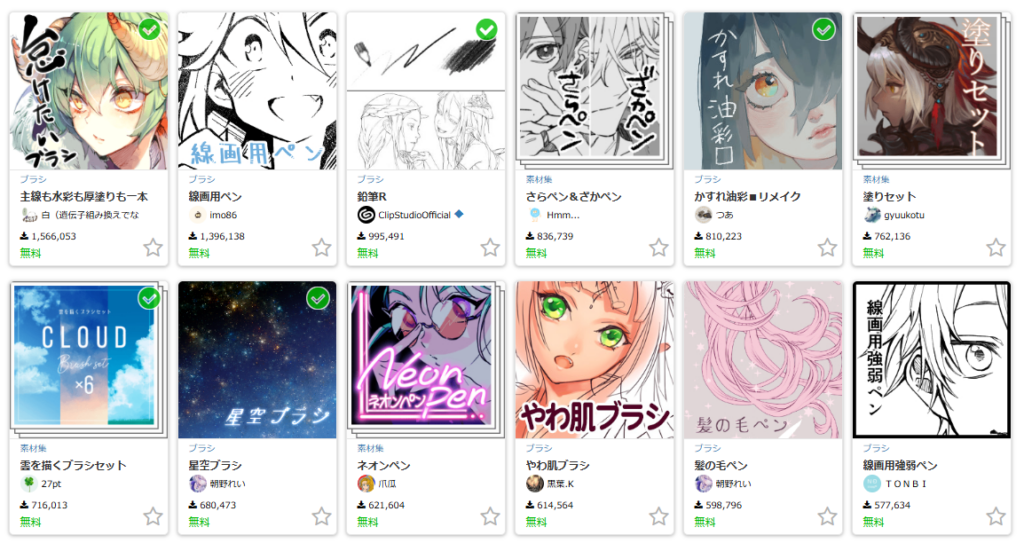
Task: Open the pink hair 髪の毛ペン thumbnail
Action: (x=763, y=360)
